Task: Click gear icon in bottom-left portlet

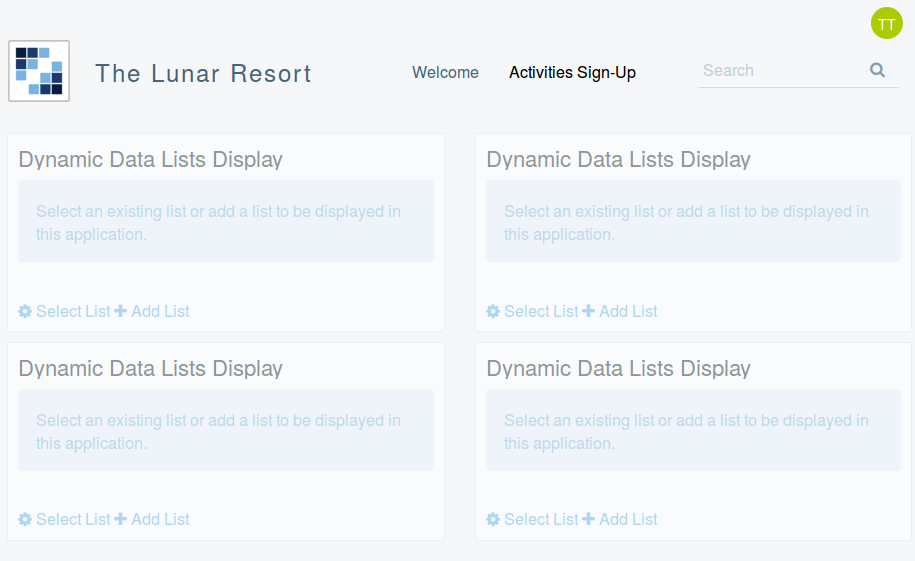Action: click(x=25, y=519)
